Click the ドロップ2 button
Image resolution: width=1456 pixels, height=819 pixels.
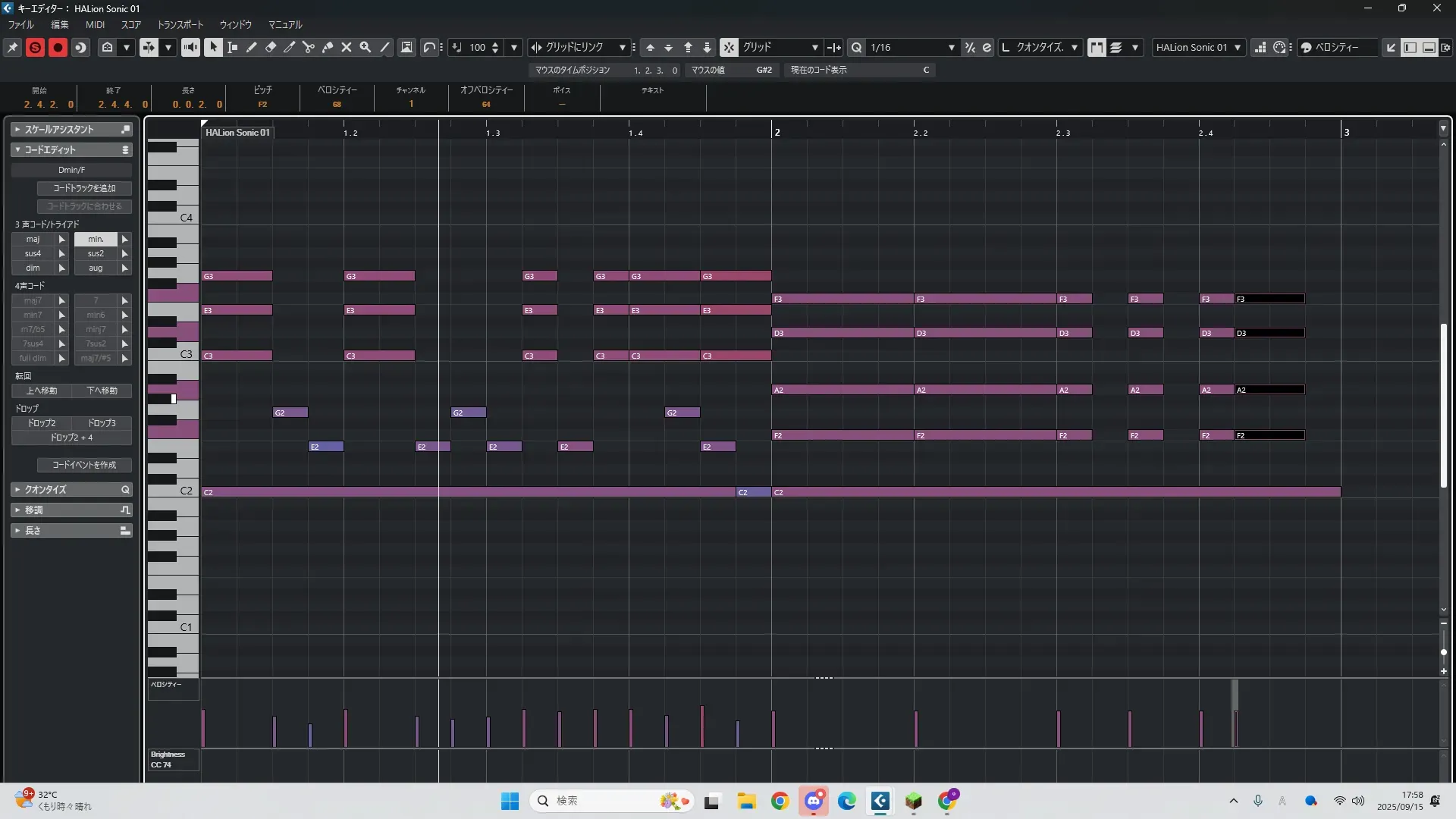[42, 423]
